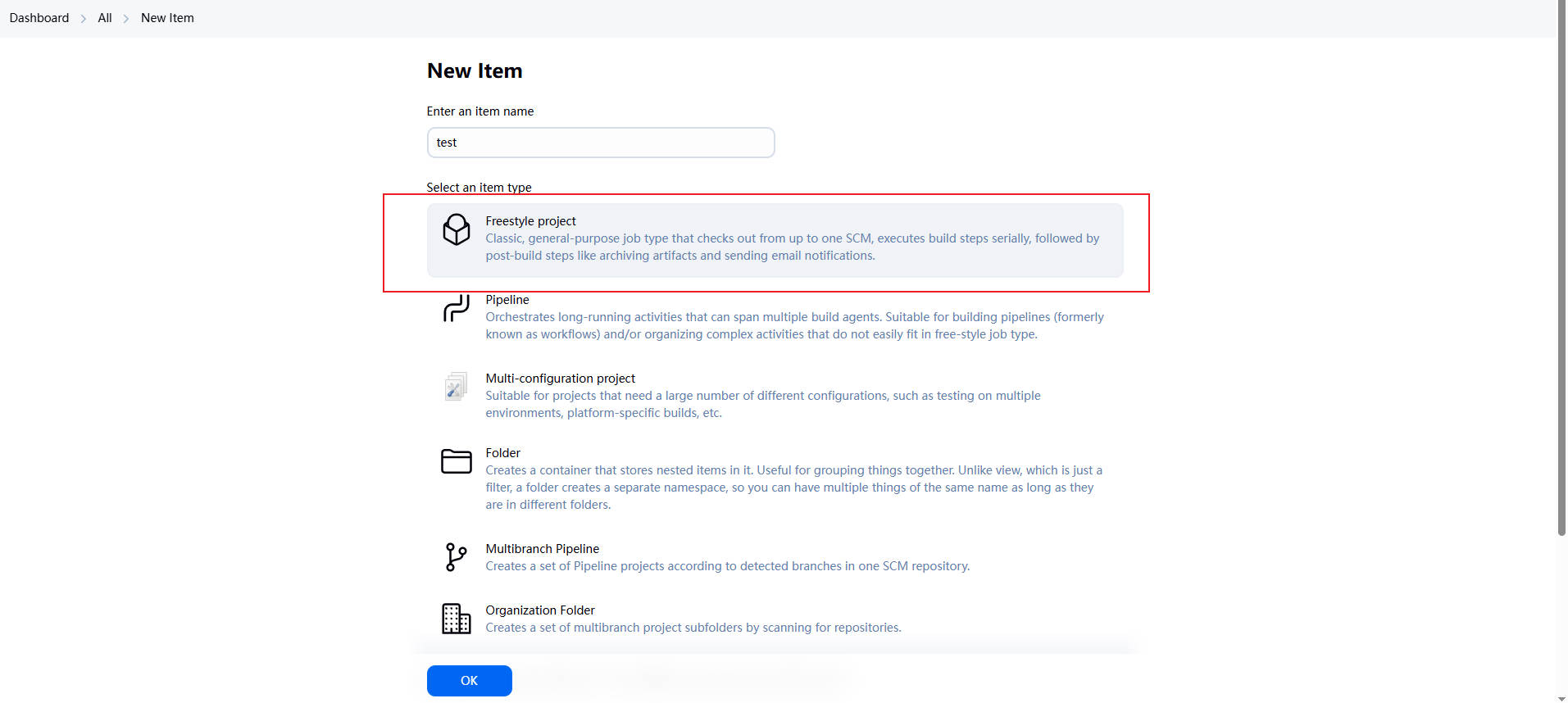Focus the item name field containing test
This screenshot has width=1568, height=703.
click(600, 143)
